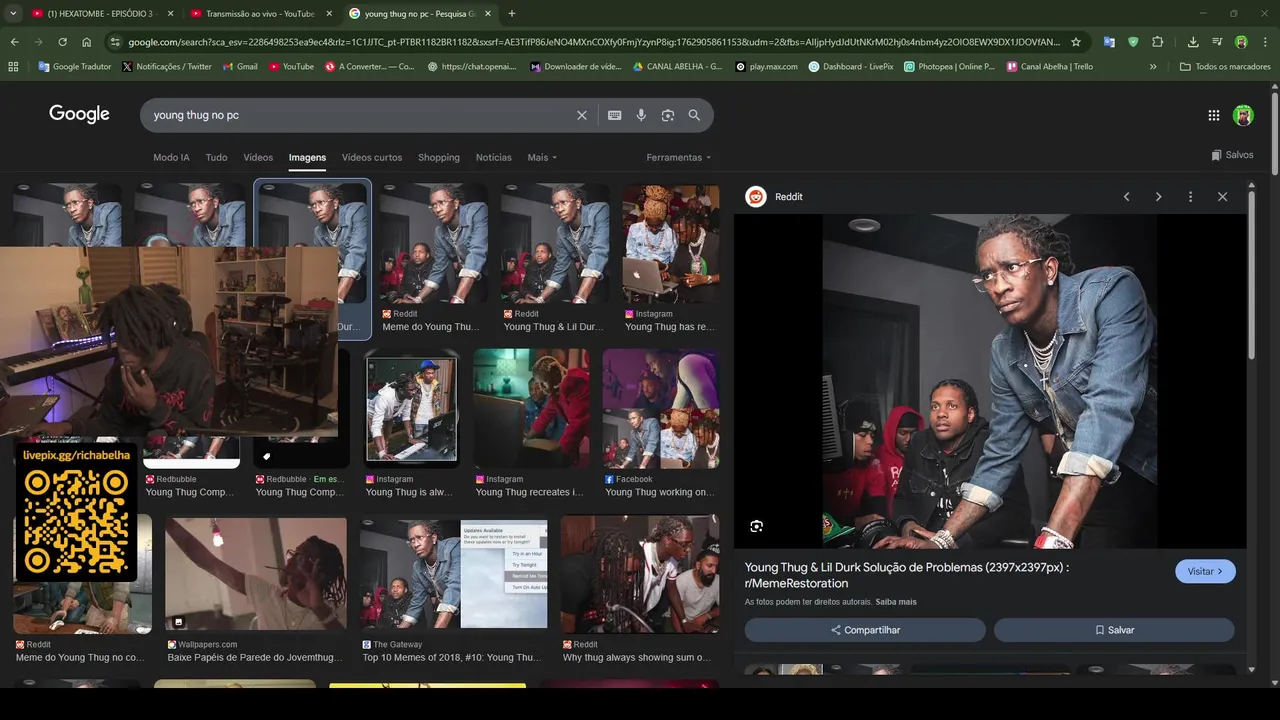Viewport: 1280px width, 720px height.
Task: Close the Reddit image preview panel
Action: [1222, 197]
